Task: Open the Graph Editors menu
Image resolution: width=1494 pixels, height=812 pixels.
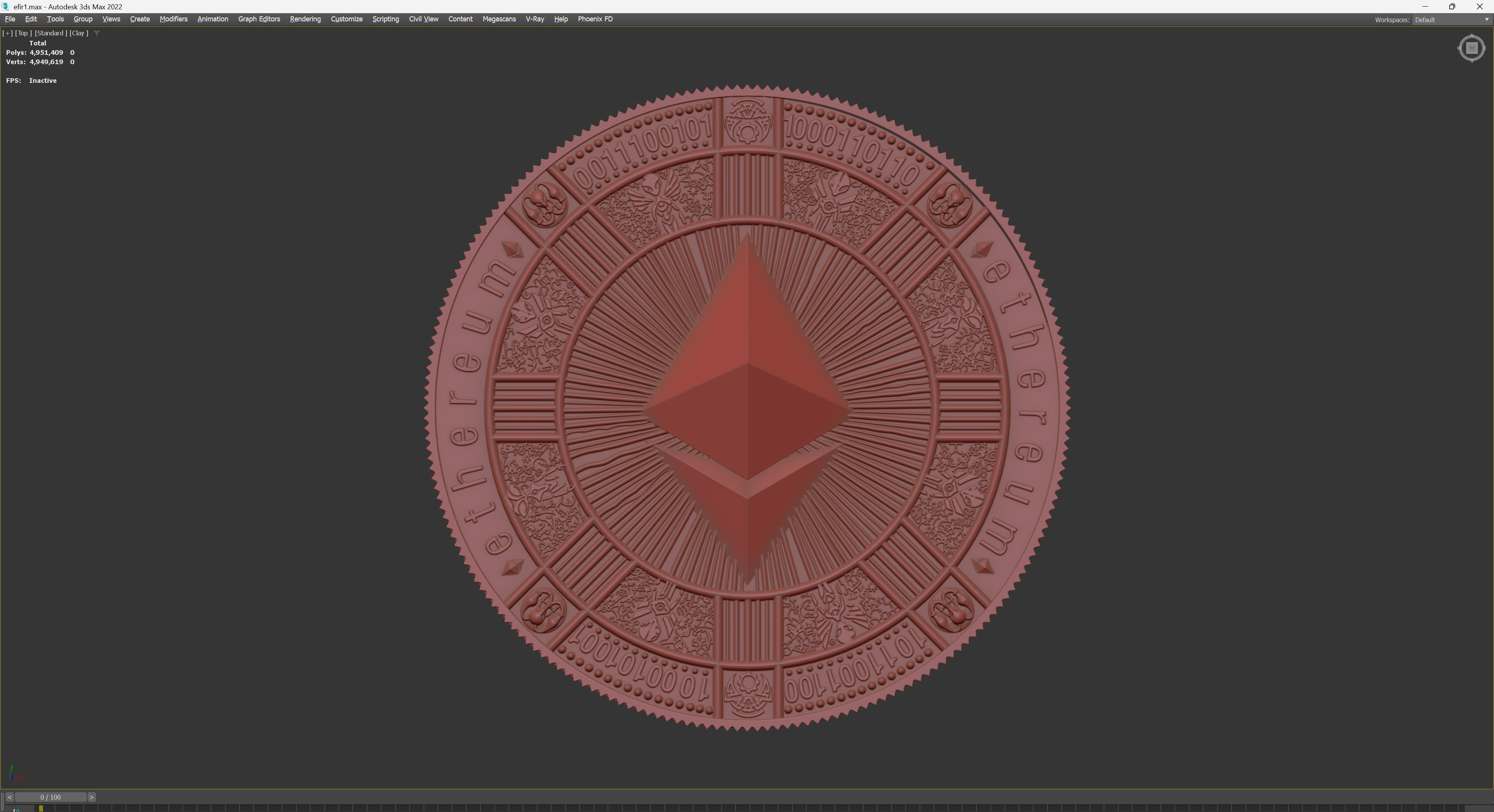Action: [x=259, y=19]
